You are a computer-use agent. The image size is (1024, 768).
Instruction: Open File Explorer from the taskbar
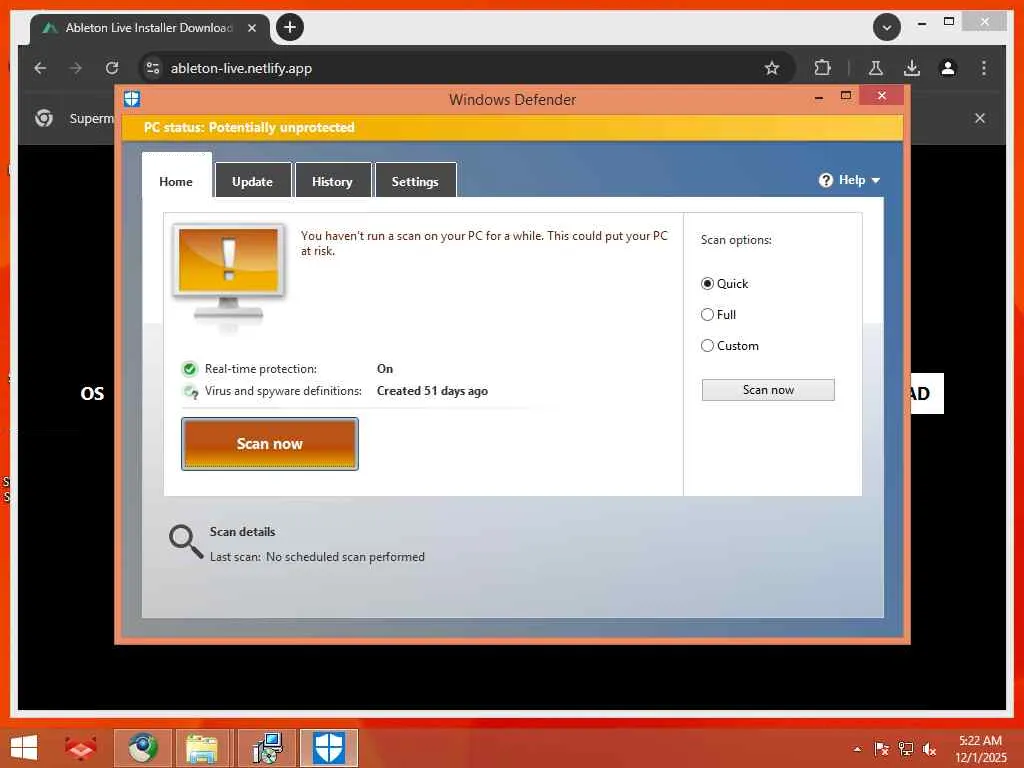click(x=202, y=748)
